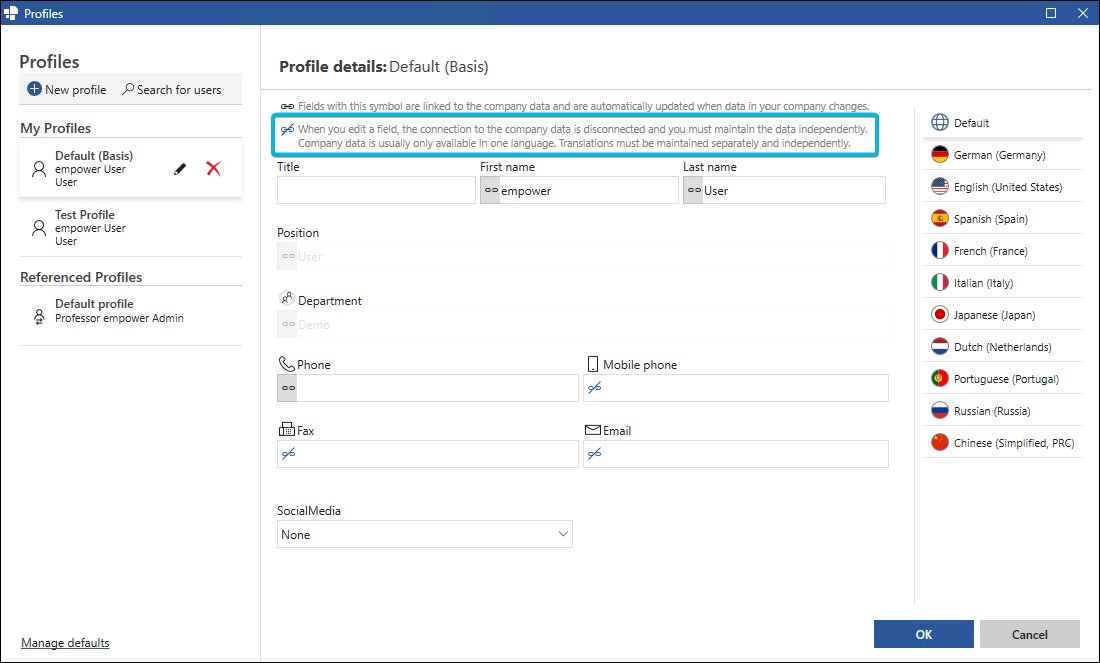Image resolution: width=1100 pixels, height=663 pixels.
Task: Select Test Profile in My Profiles
Action: click(x=130, y=227)
